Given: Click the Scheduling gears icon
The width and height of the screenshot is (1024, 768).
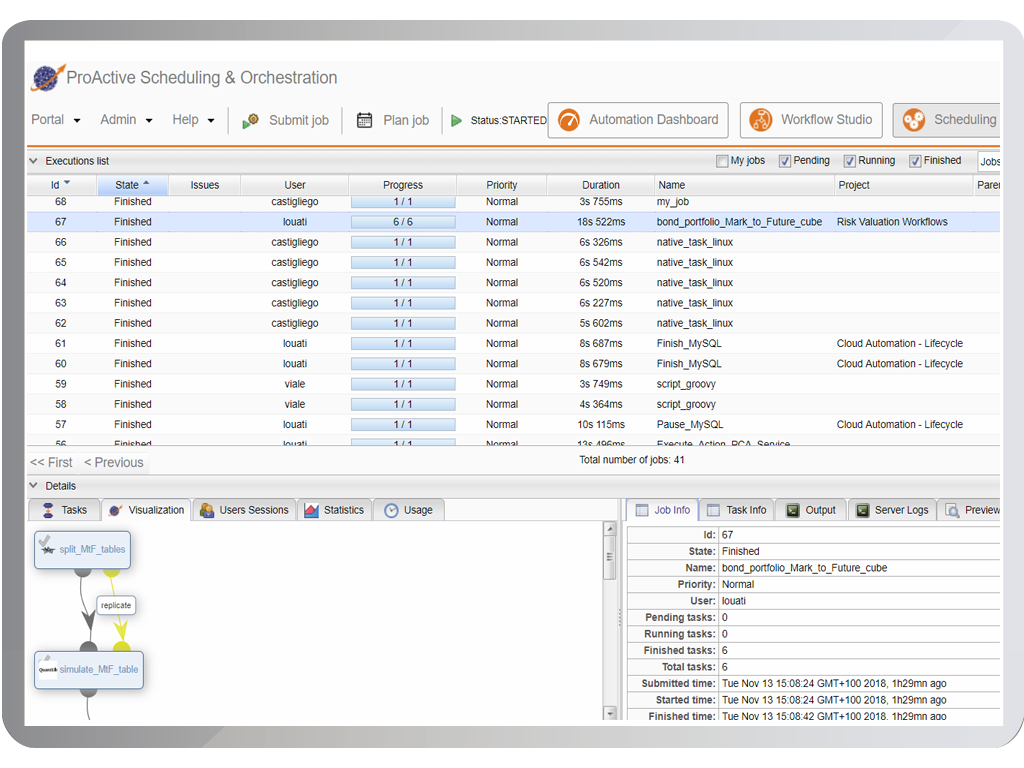Looking at the screenshot, I should tap(914, 120).
